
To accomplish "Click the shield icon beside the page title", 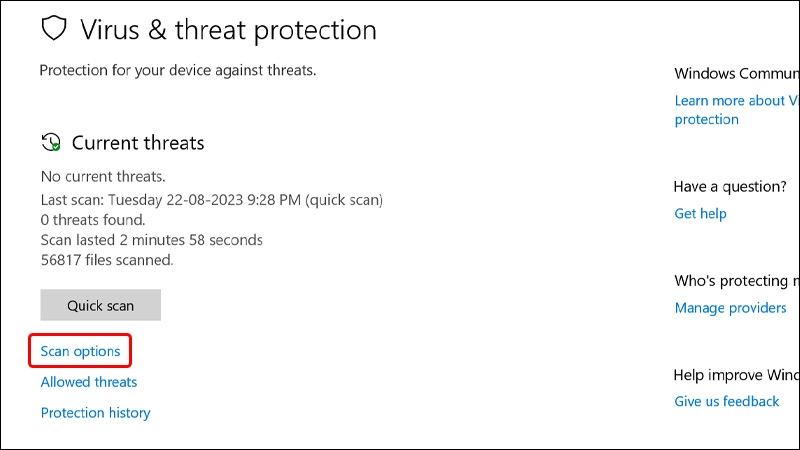I will click(x=54, y=29).
